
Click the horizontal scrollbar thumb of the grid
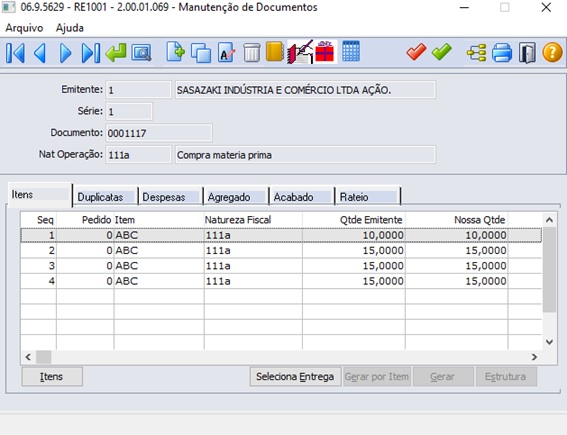43,357
